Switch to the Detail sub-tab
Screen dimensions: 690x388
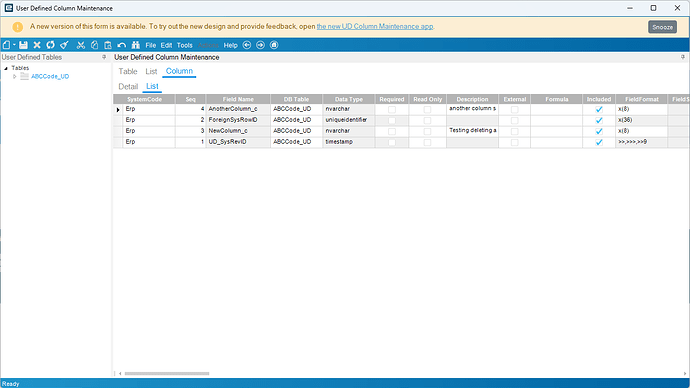128,87
